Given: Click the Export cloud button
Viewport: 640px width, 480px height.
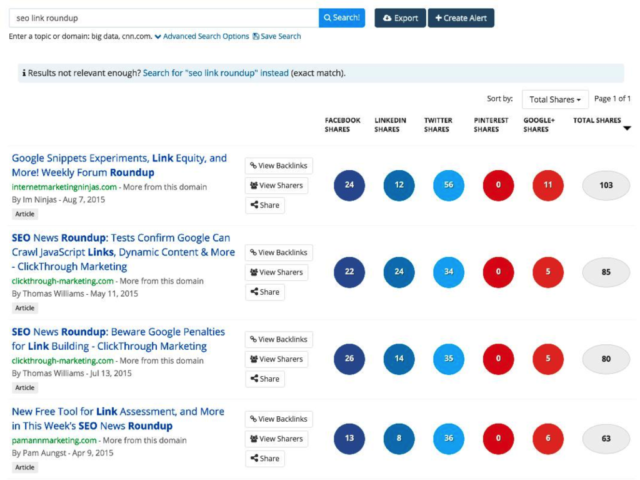Looking at the screenshot, I should (x=400, y=18).
